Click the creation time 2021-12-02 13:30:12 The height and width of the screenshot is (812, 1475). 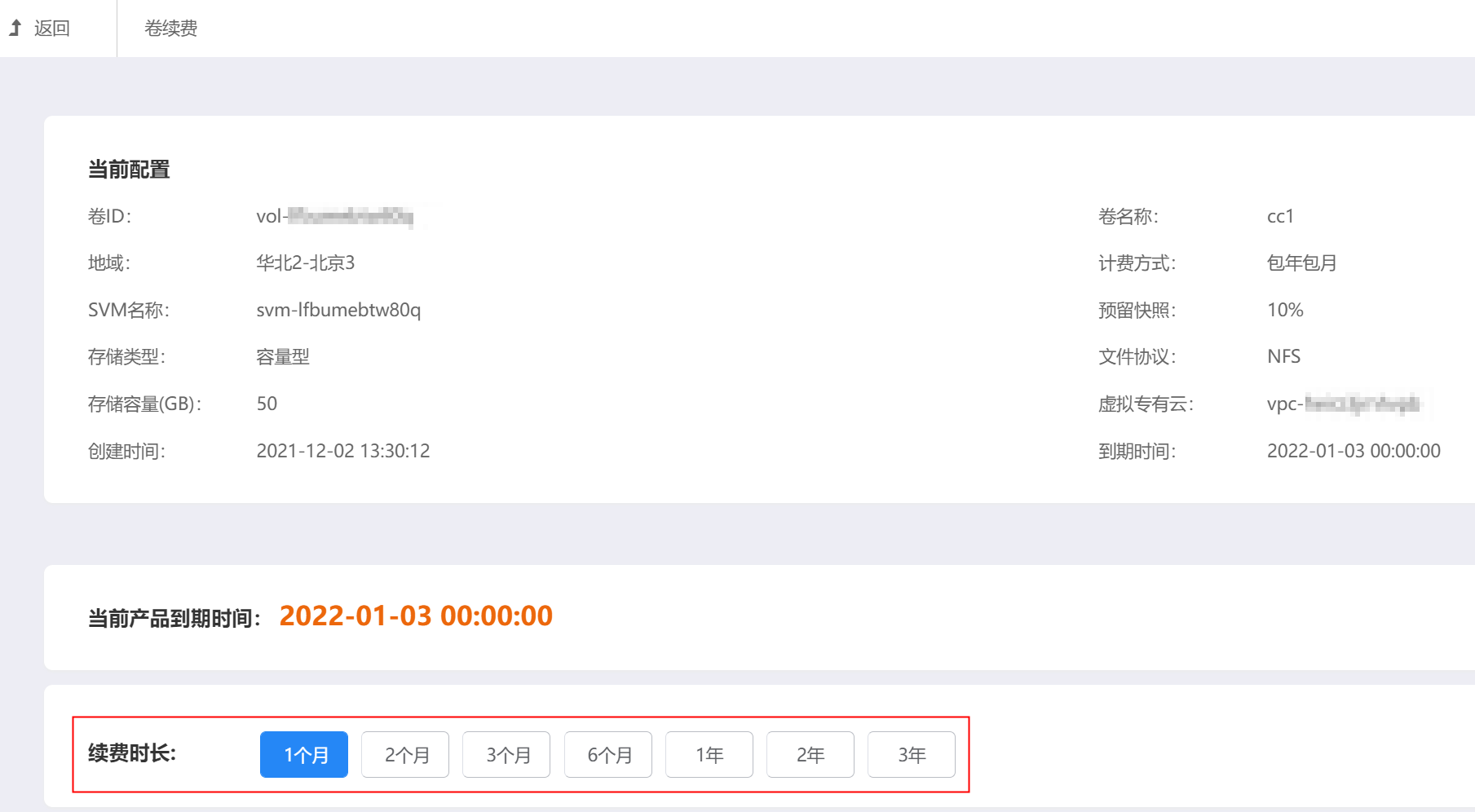[x=342, y=451]
